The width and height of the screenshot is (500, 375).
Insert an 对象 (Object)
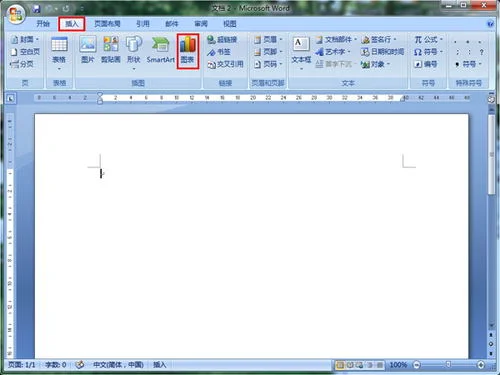(376, 64)
